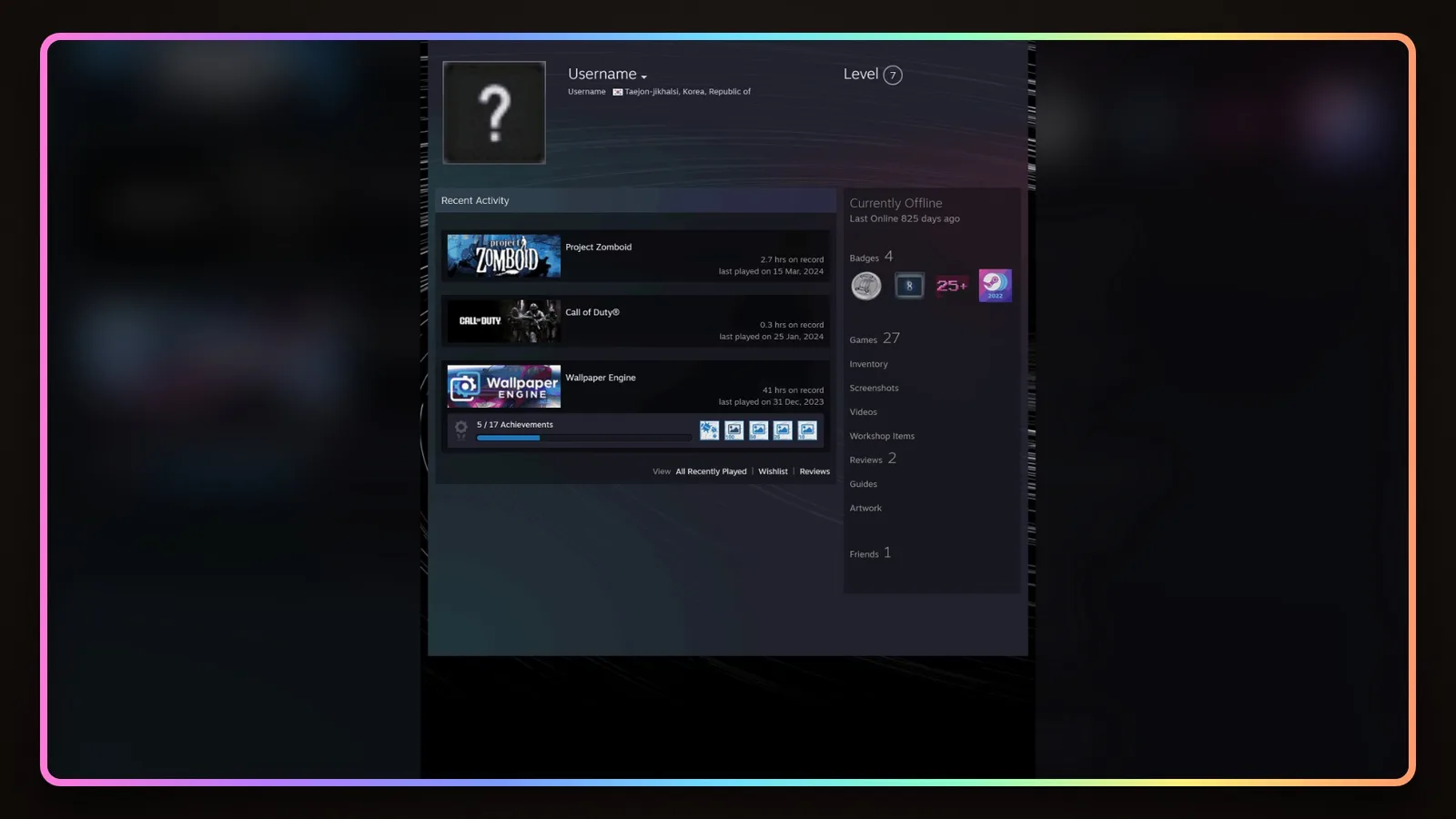
Task: View All Recently Played games
Action: coord(711,471)
